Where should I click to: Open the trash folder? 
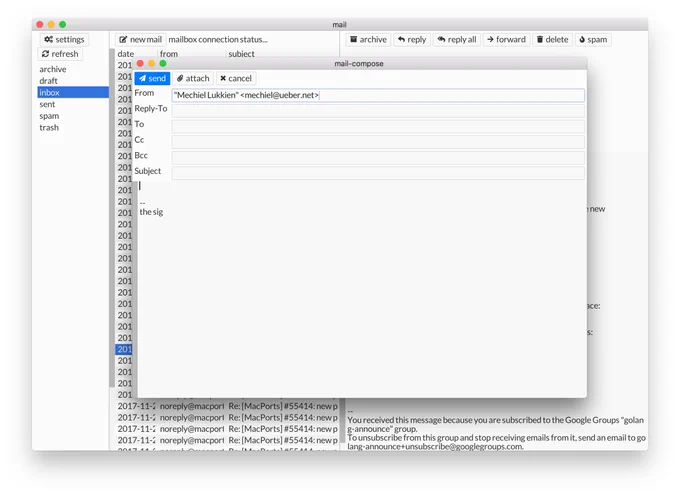pos(49,127)
